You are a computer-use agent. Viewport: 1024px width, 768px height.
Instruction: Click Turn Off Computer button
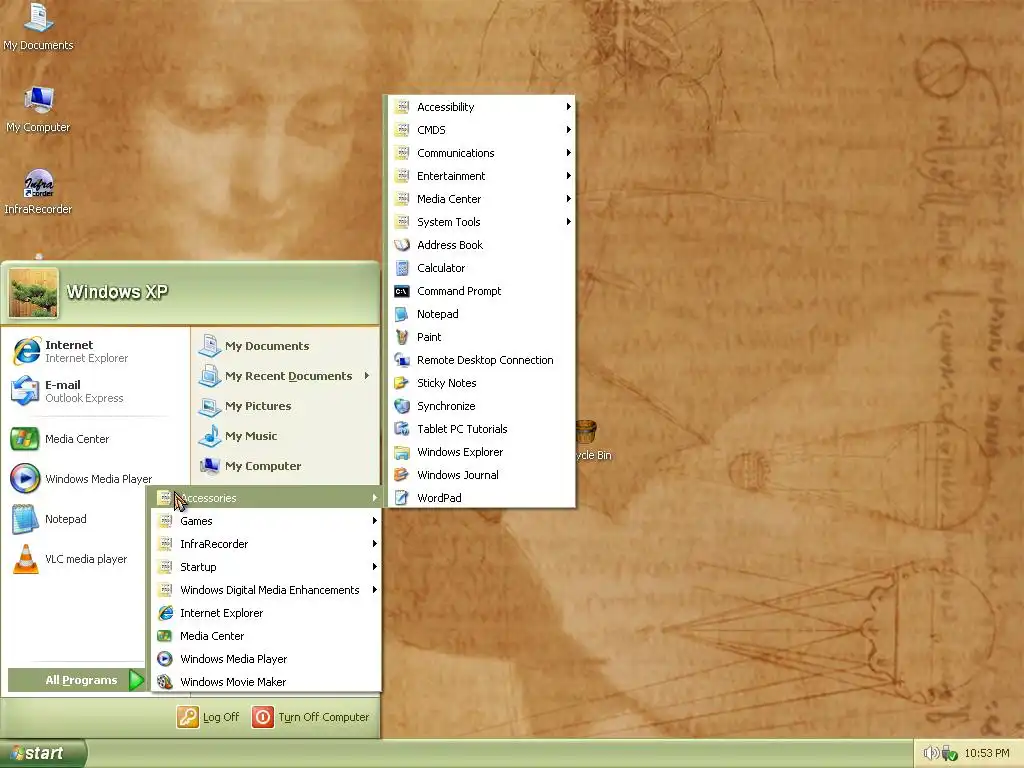[311, 717]
